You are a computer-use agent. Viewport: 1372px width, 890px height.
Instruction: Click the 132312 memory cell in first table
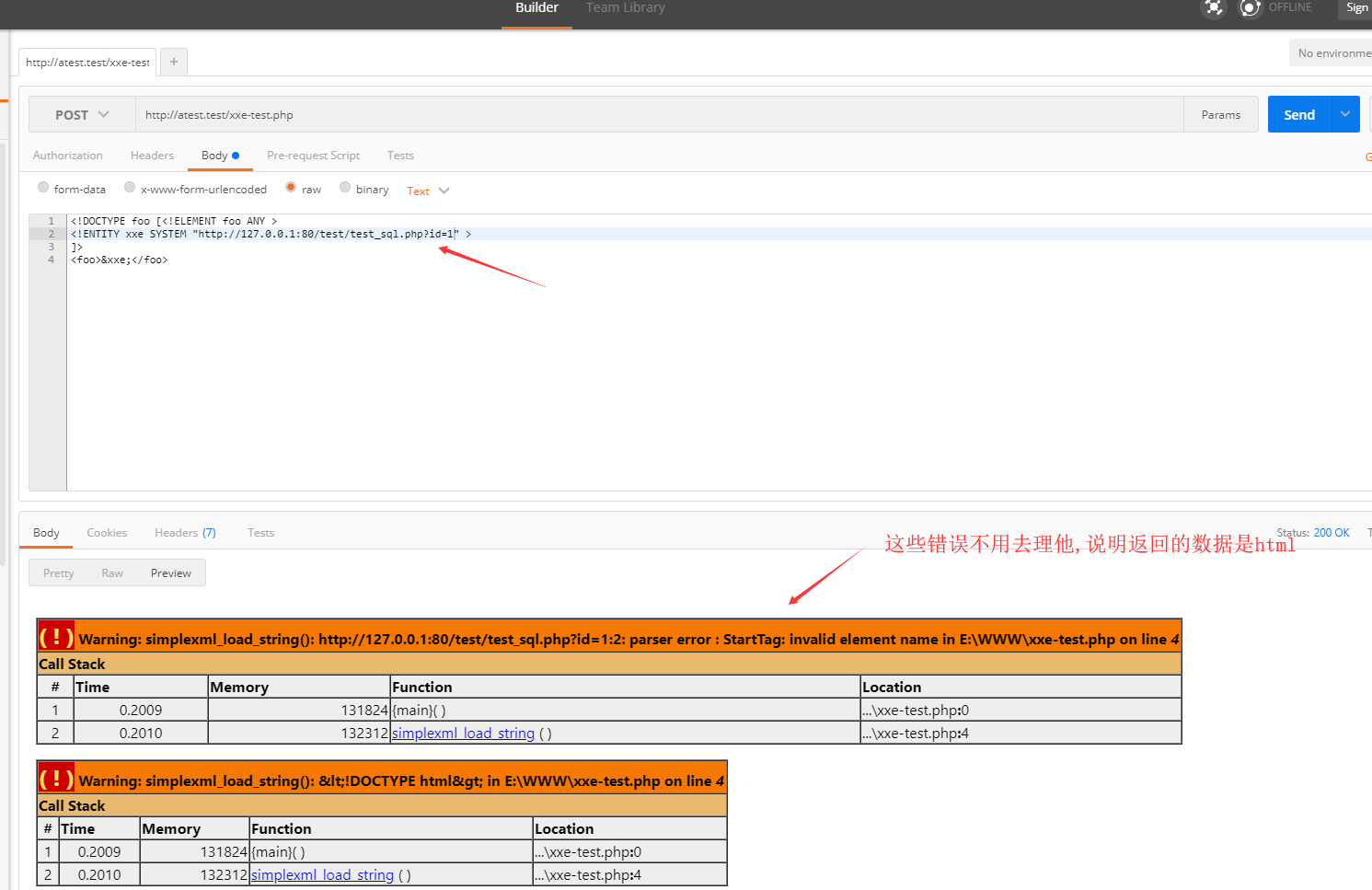coord(299,734)
